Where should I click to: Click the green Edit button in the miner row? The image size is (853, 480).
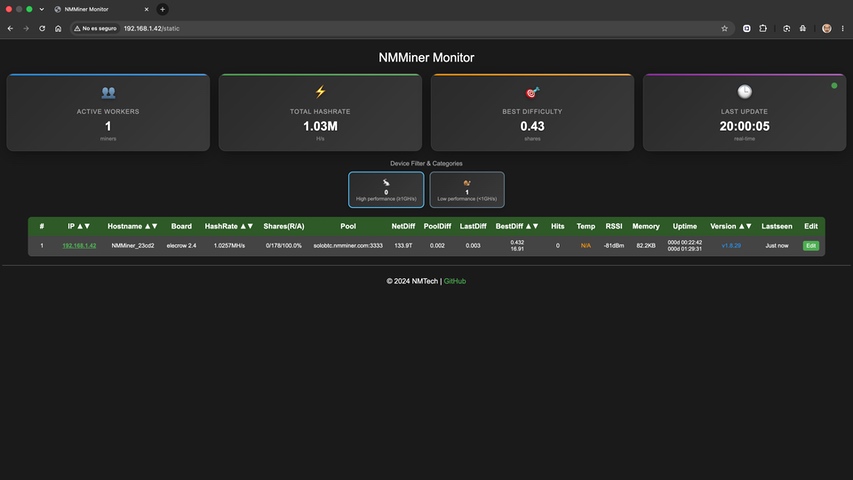click(x=811, y=245)
